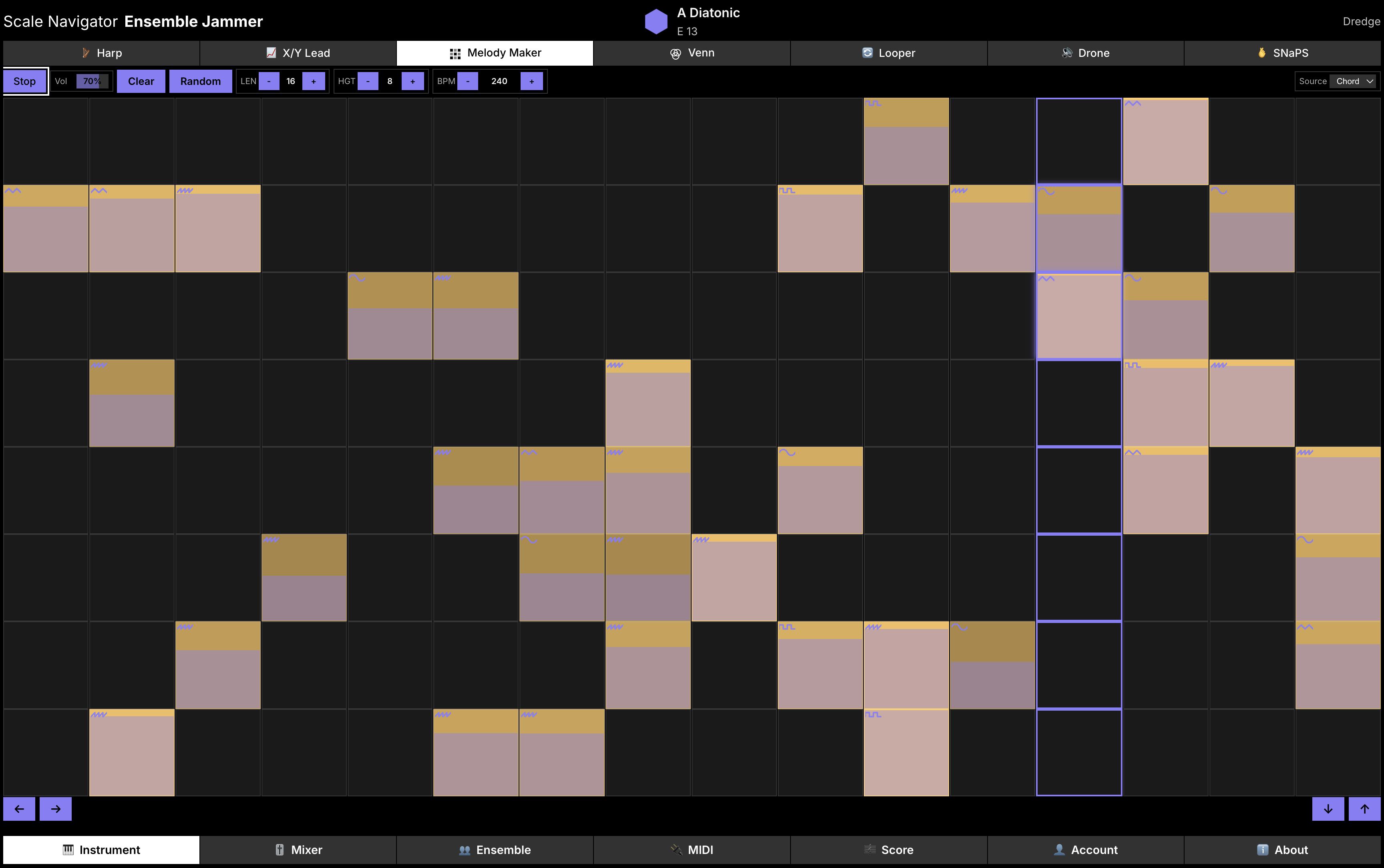The width and height of the screenshot is (1384, 868).
Task: Click the Clear button
Action: pos(141,81)
